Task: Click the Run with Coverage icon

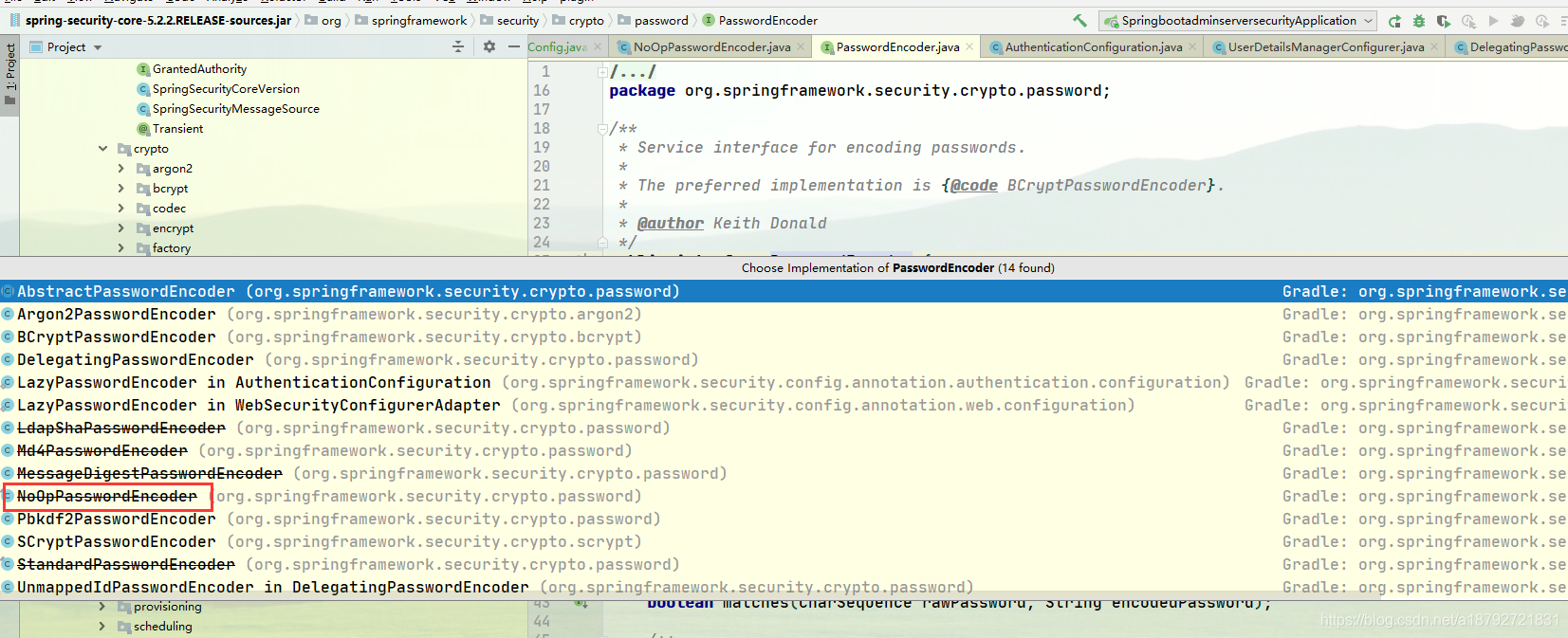Action: [x=1444, y=21]
